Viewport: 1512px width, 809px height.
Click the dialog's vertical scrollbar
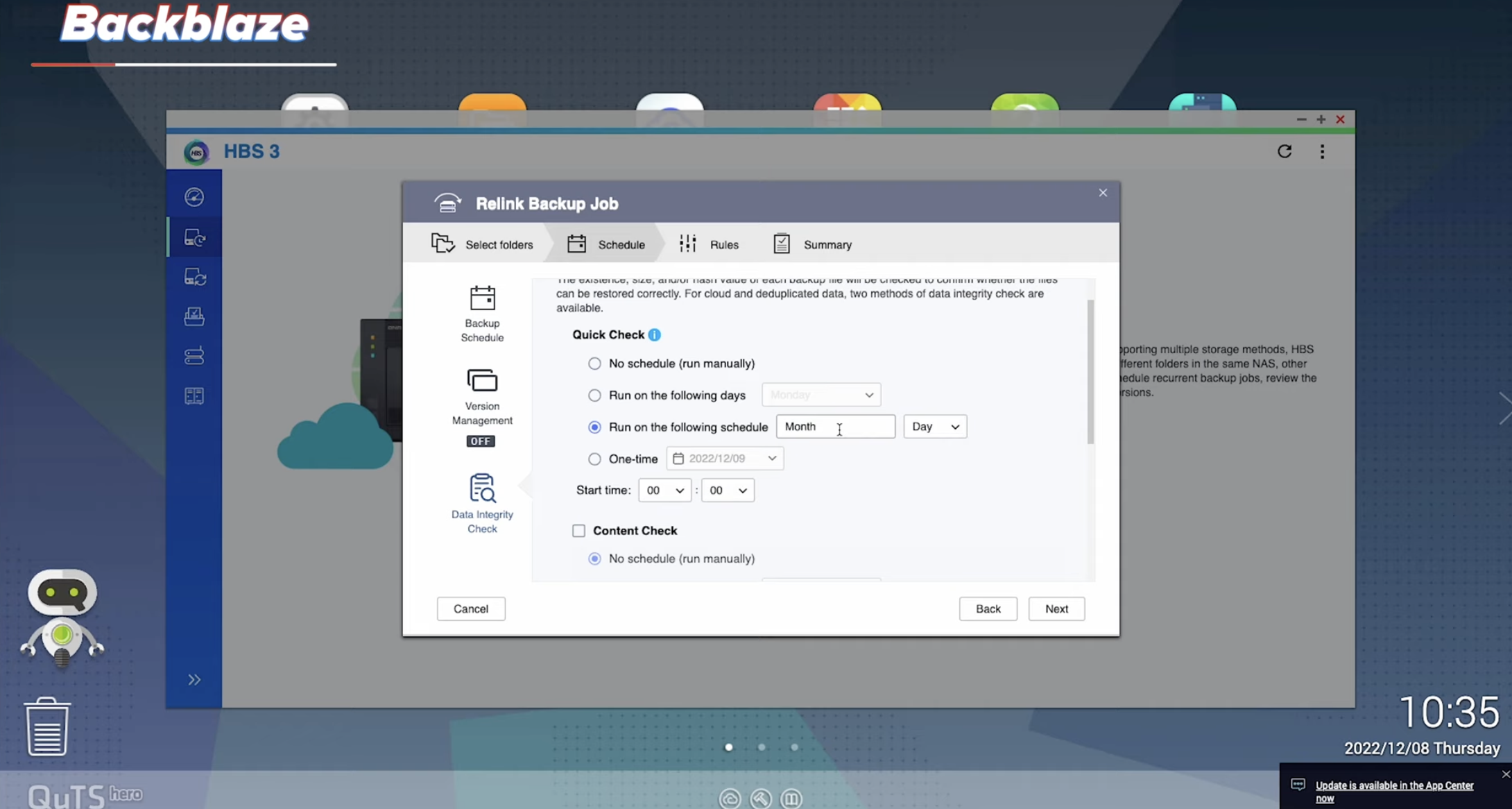[1090, 371]
